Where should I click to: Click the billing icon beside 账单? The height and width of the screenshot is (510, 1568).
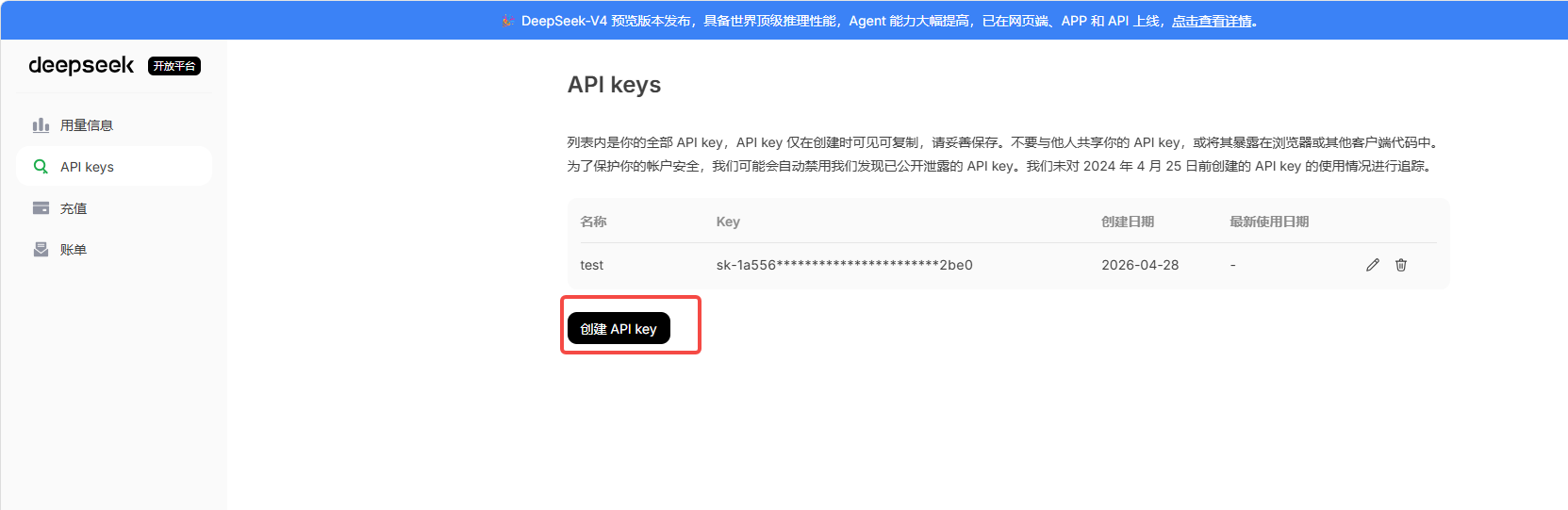(41, 250)
